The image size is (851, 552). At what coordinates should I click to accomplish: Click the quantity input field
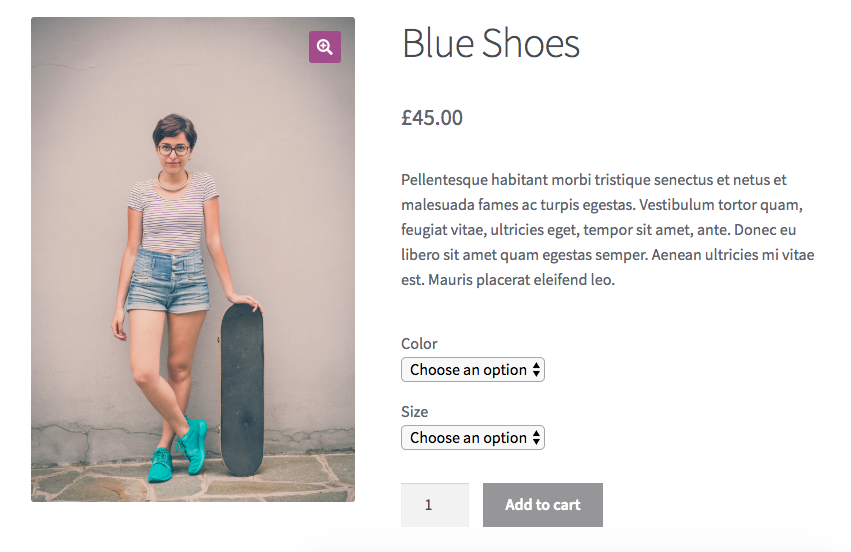tap(435, 505)
